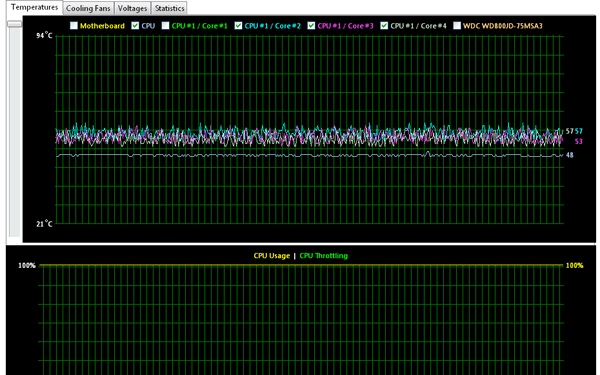Switch to the Cooling Fans tab

point(88,8)
